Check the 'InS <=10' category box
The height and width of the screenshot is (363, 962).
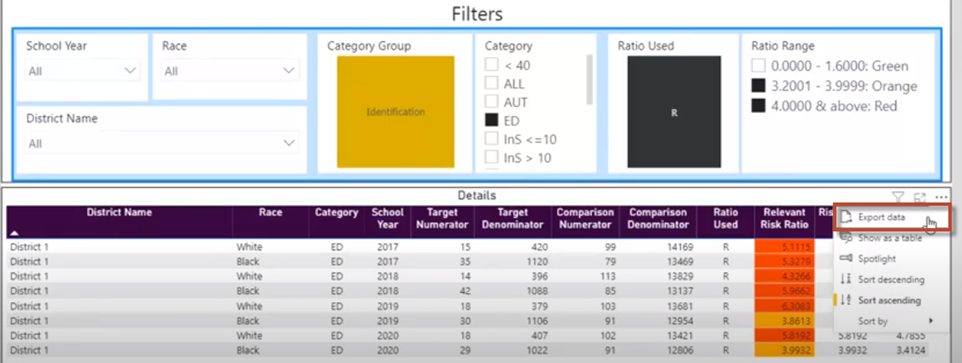tap(491, 139)
